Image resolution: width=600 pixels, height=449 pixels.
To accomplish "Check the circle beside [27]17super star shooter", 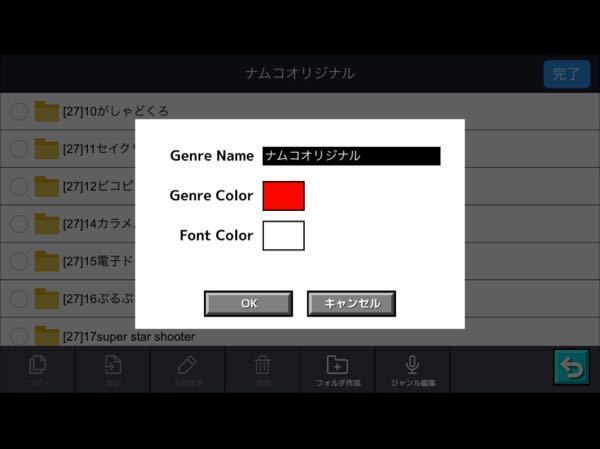I will pyautogui.click(x=18, y=336).
